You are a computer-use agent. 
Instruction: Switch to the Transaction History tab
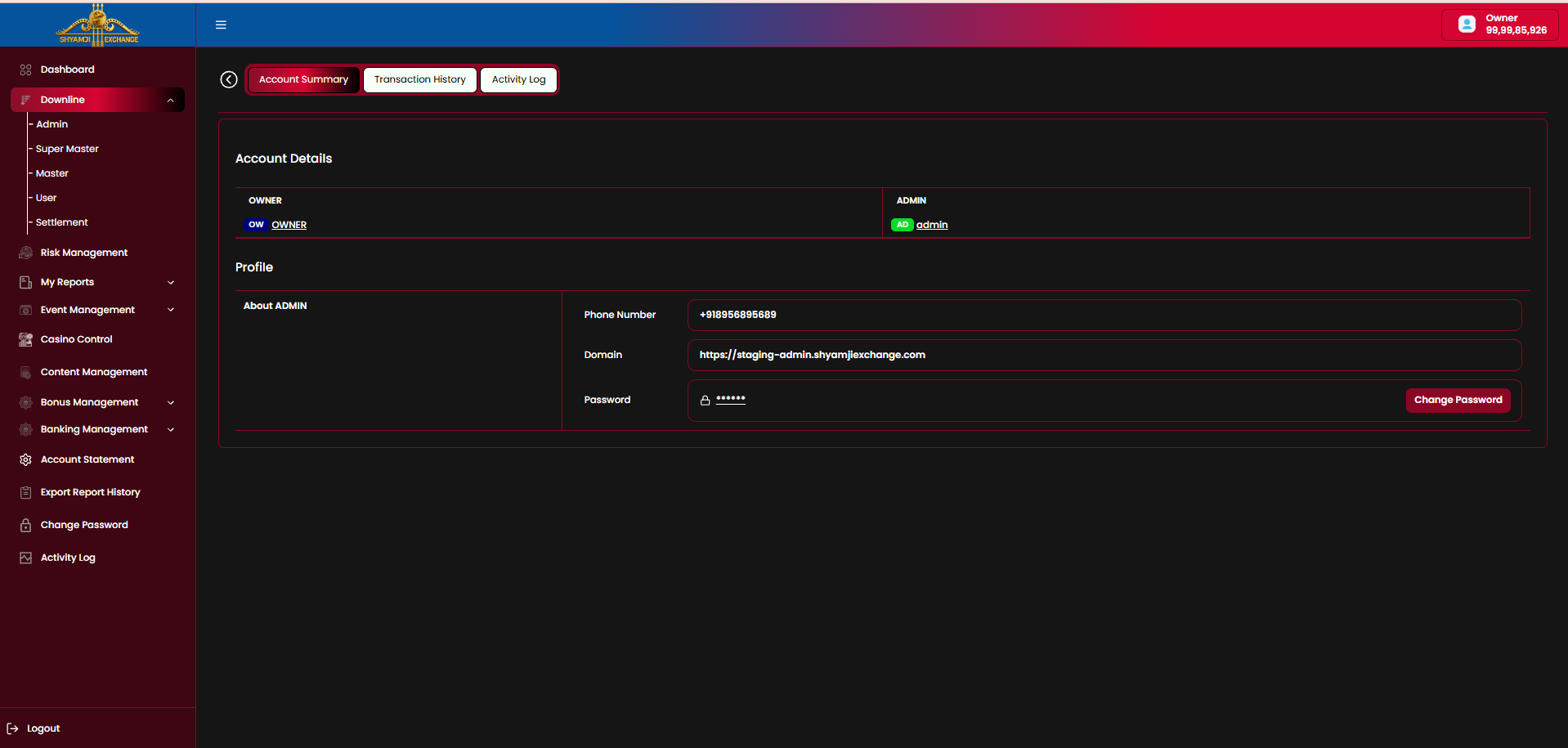pos(420,79)
